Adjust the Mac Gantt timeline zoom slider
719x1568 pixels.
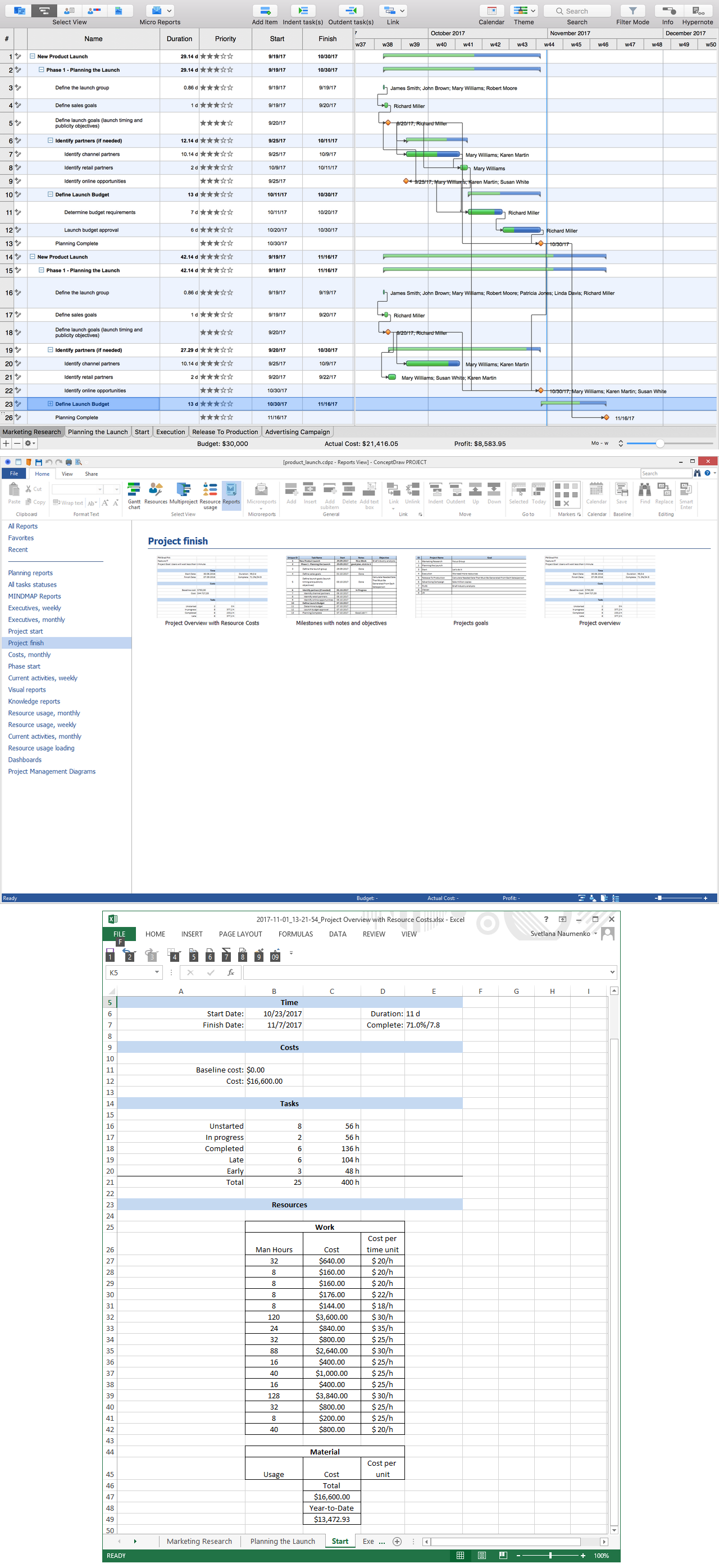point(660,443)
